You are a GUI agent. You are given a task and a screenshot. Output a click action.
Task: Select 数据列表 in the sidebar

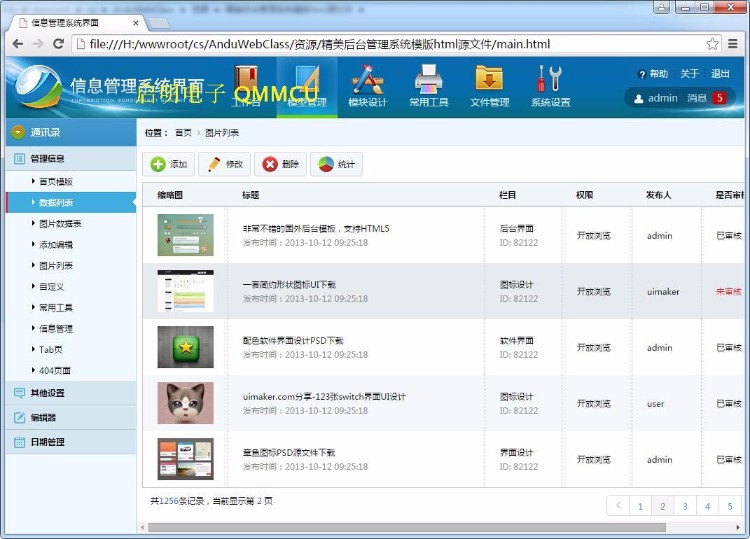[x=71, y=203]
